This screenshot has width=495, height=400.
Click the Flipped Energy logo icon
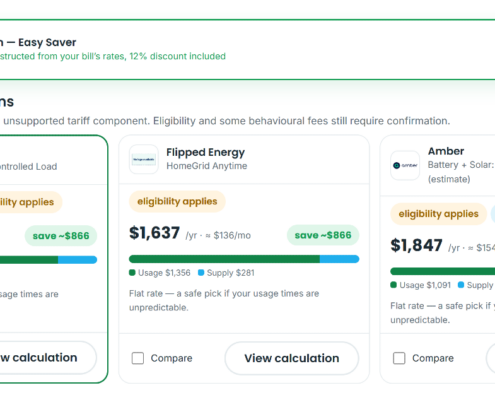pos(144,159)
